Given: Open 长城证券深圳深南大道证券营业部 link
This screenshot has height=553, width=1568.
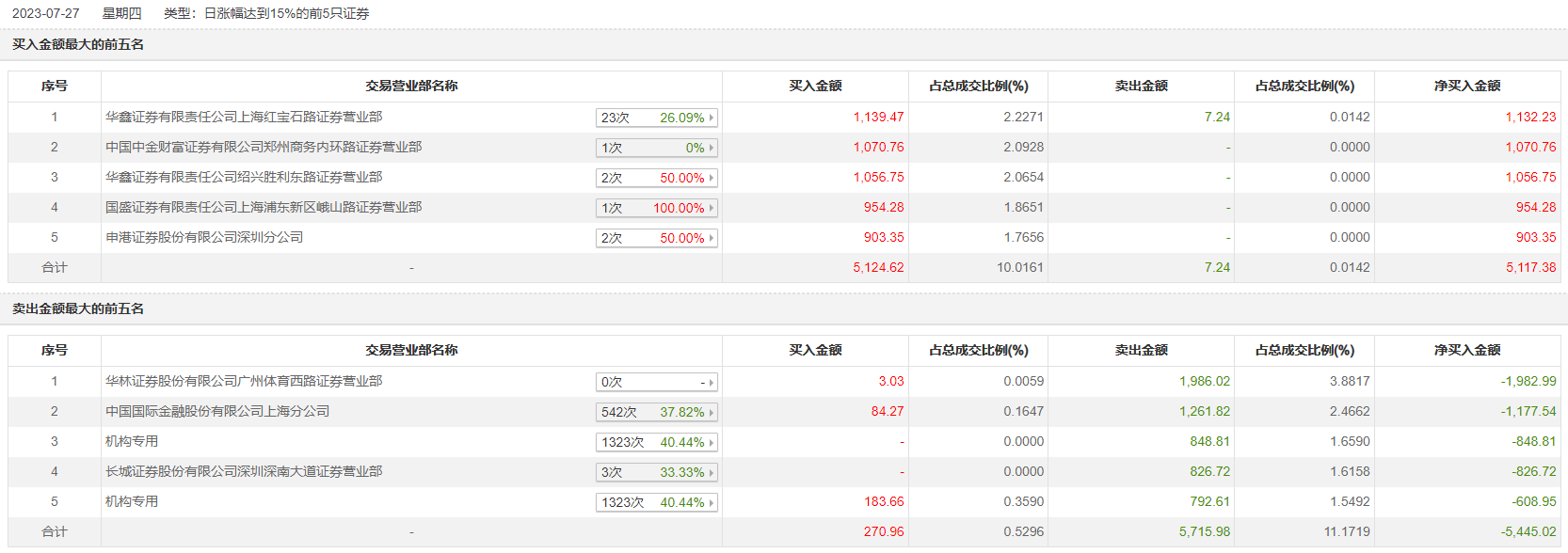Looking at the screenshot, I should (244, 471).
